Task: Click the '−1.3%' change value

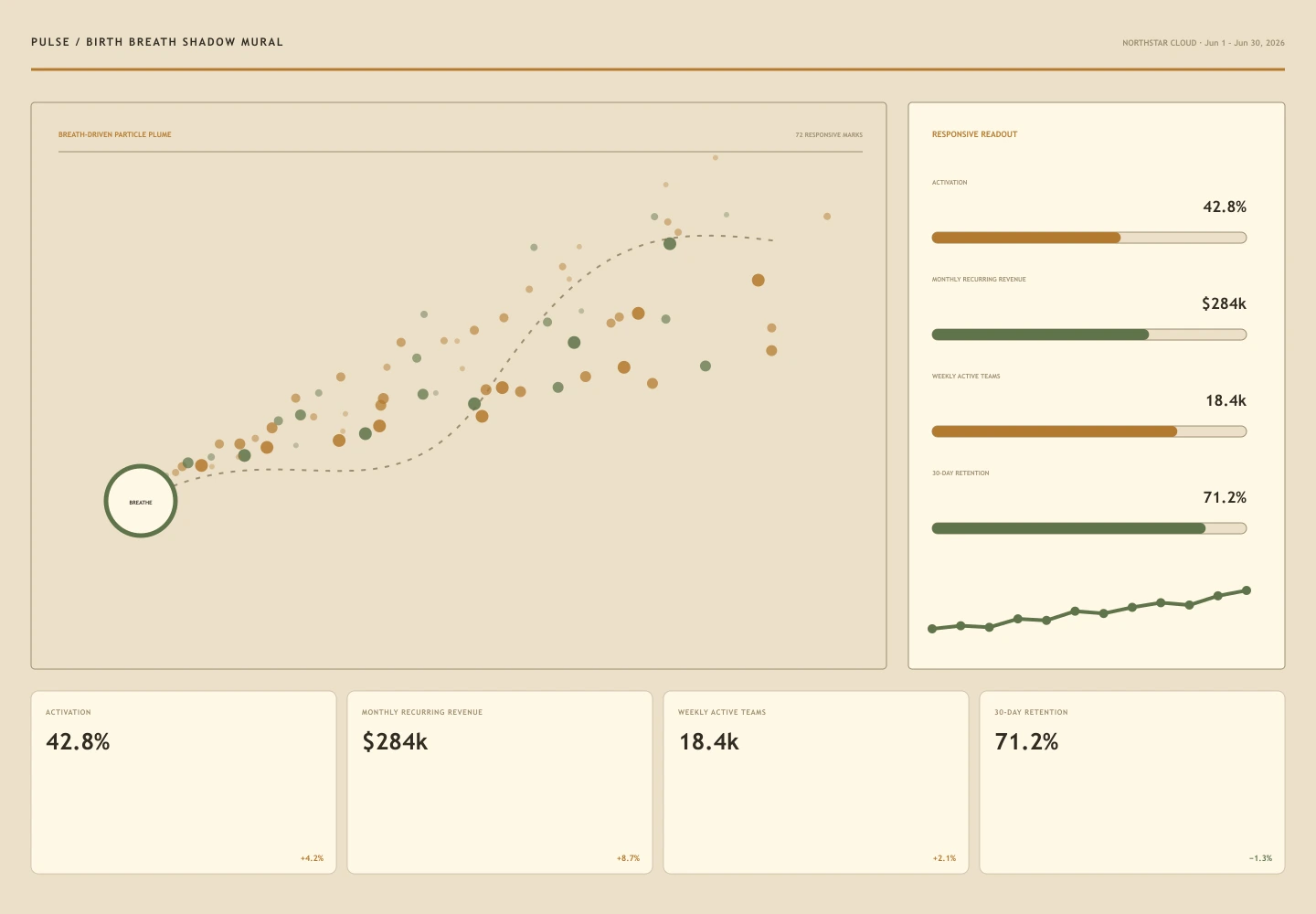Action: pyautogui.click(x=1260, y=858)
